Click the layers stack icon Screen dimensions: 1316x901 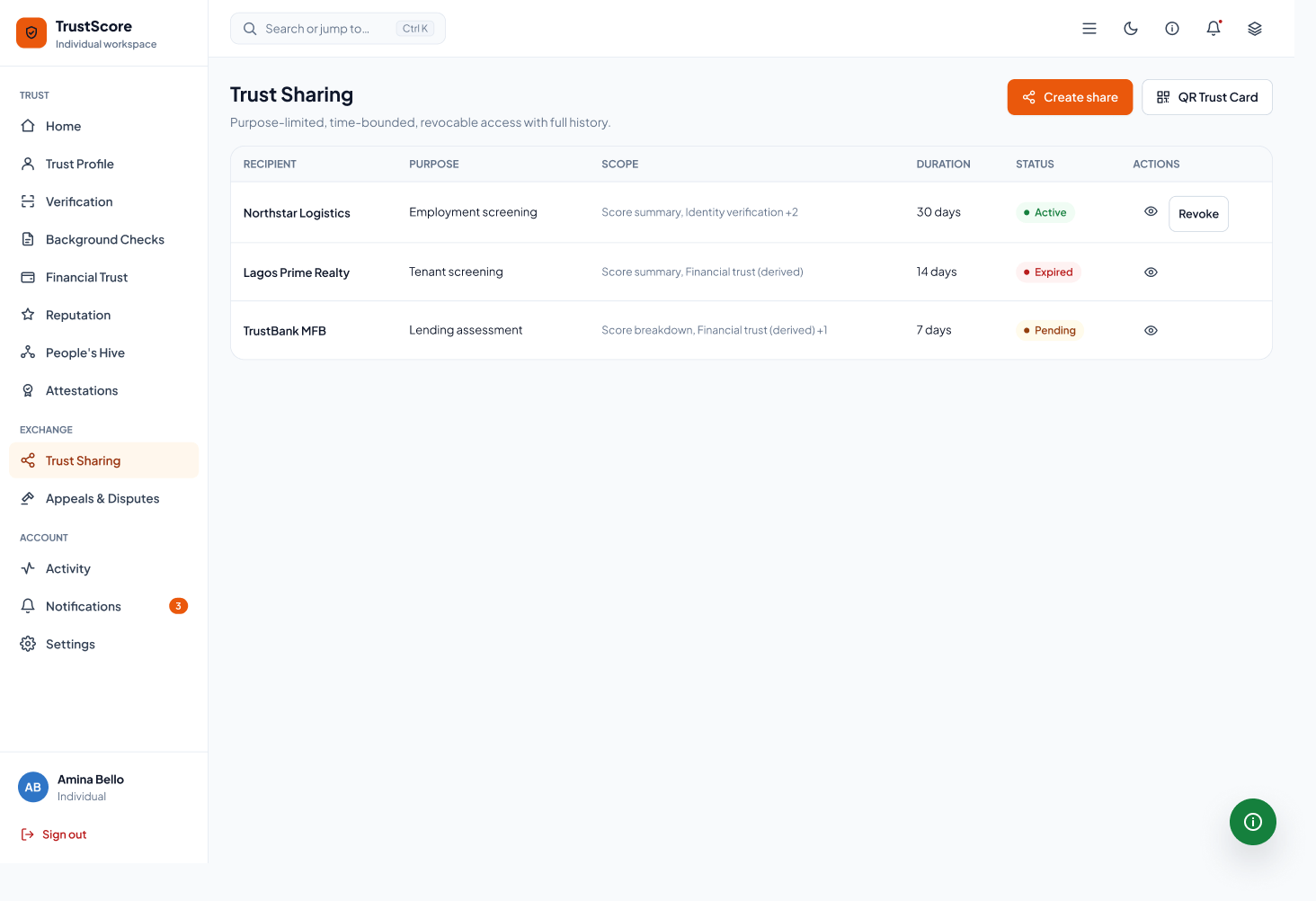pyautogui.click(x=1255, y=29)
